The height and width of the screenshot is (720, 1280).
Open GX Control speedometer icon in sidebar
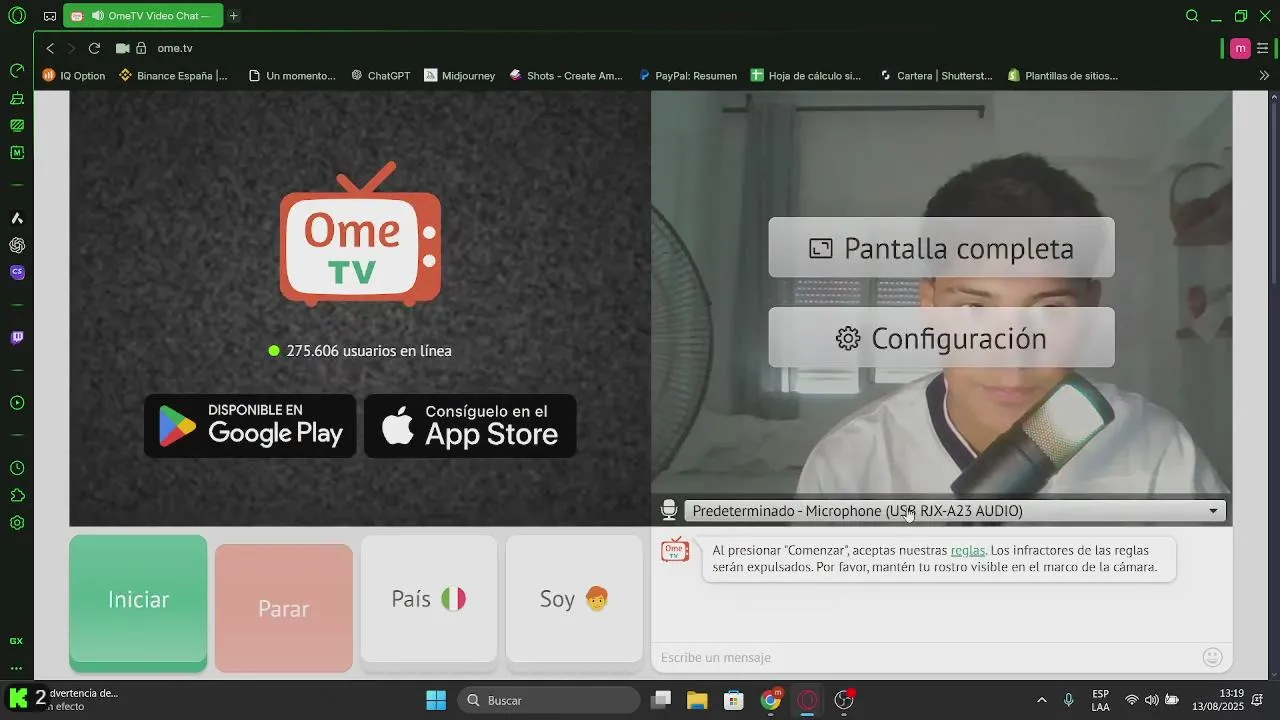point(16,71)
